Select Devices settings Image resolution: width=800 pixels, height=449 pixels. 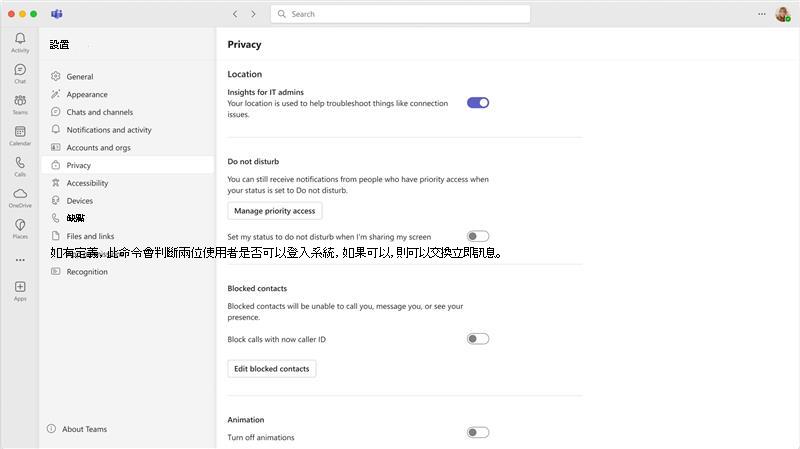coord(128,201)
